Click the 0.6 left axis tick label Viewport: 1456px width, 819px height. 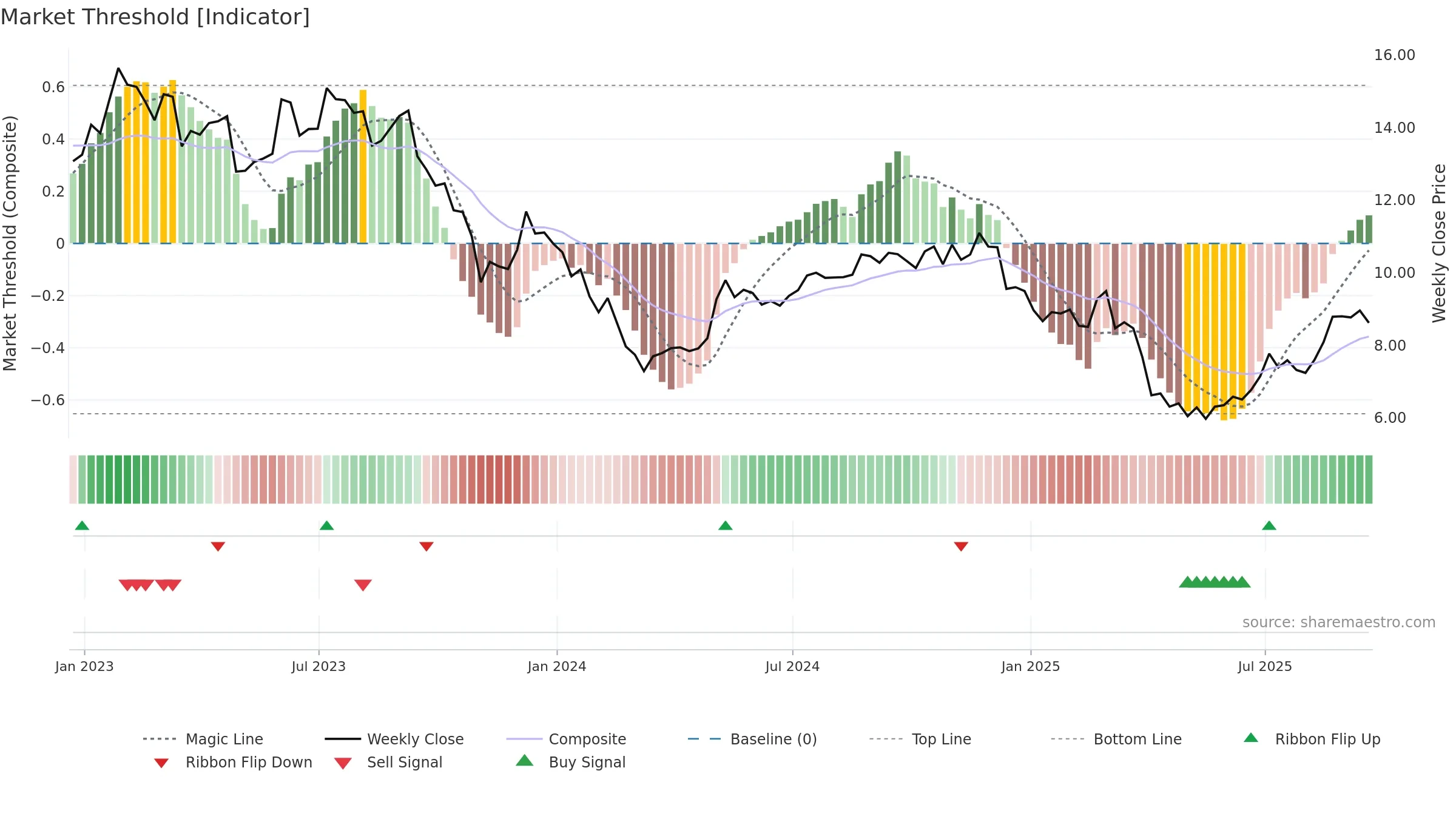tap(53, 87)
